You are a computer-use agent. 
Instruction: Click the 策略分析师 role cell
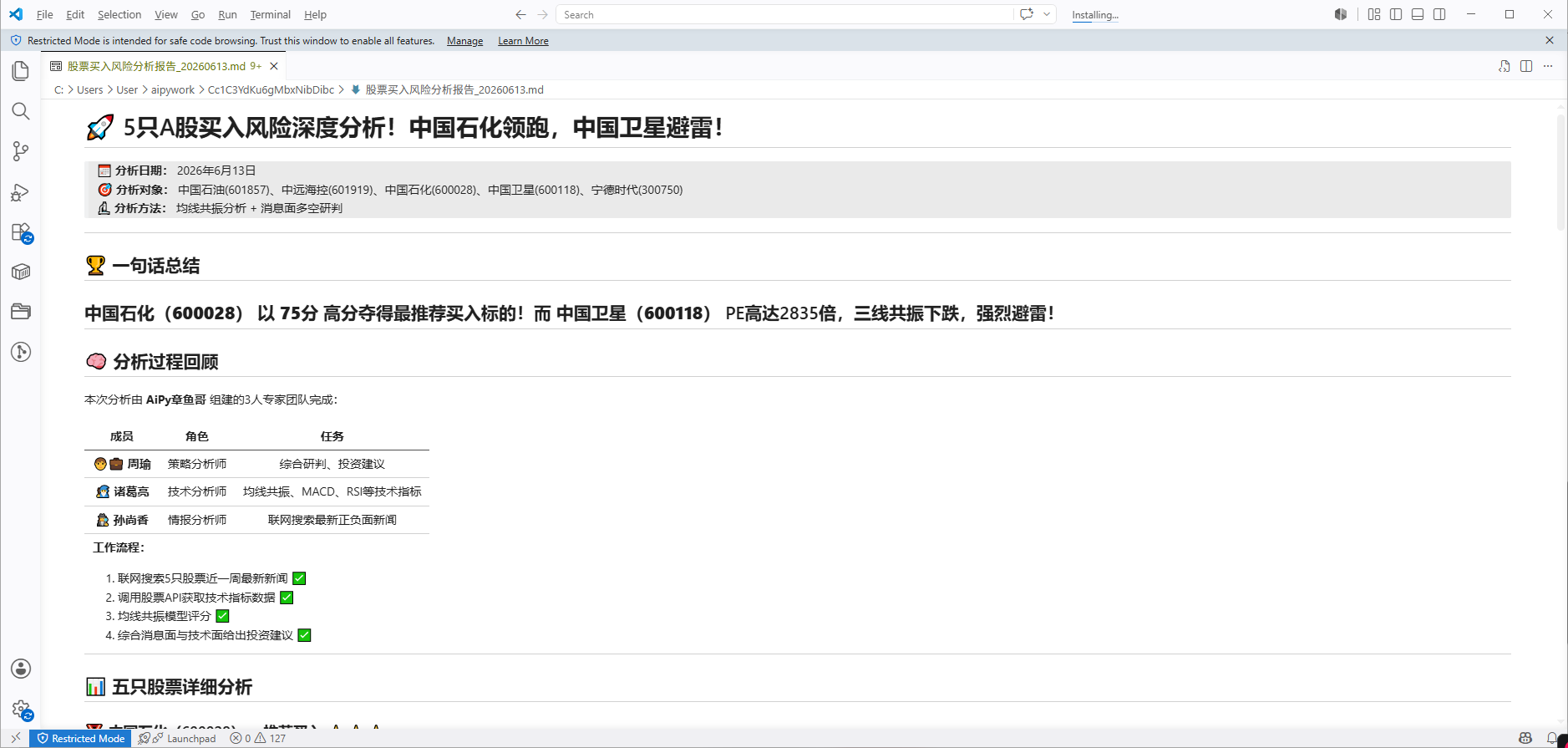pos(197,464)
